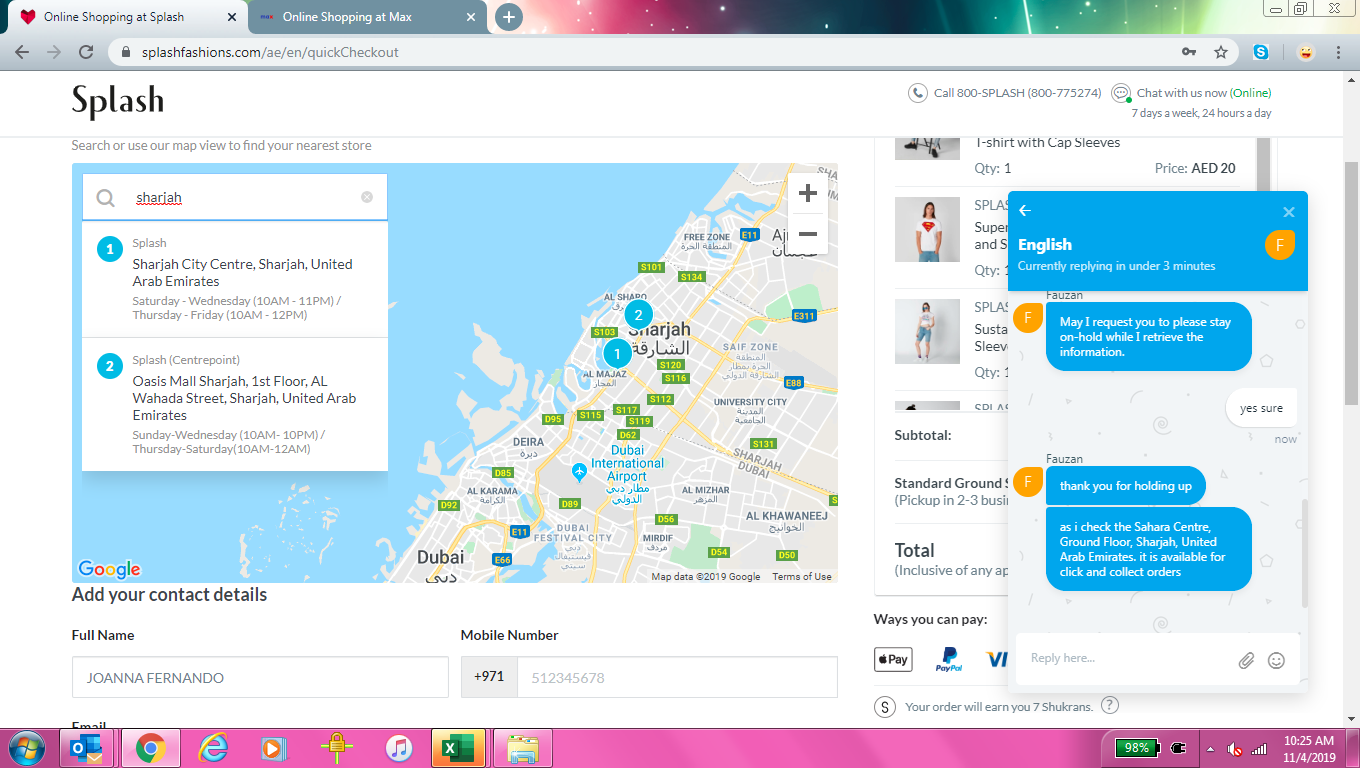Open a new browser tab
The image size is (1360, 768).
tap(509, 17)
